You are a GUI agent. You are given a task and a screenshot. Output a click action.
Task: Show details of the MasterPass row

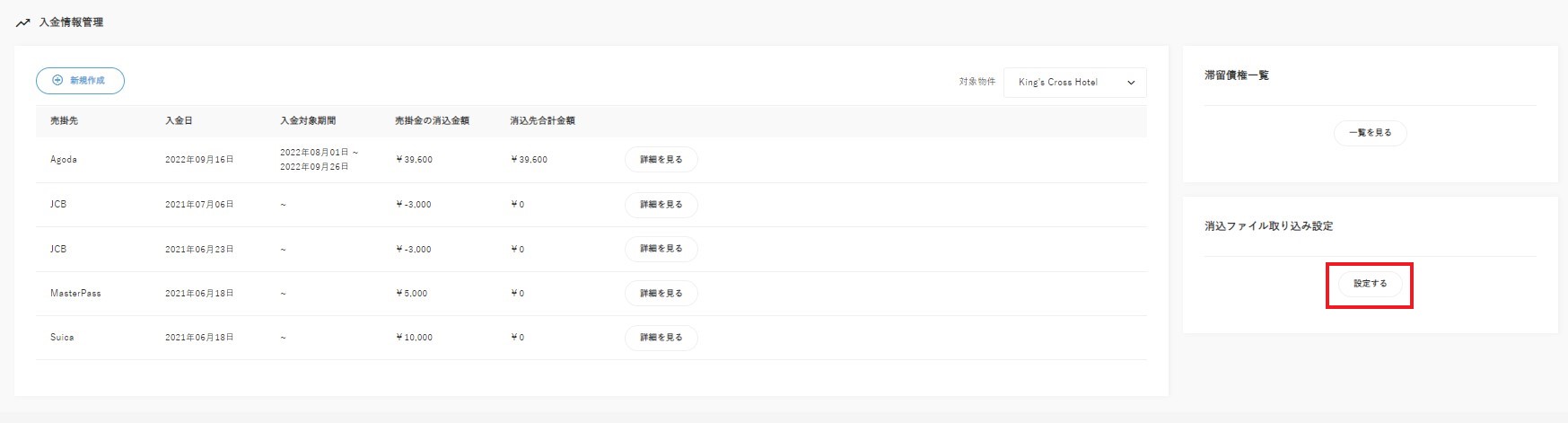click(661, 294)
